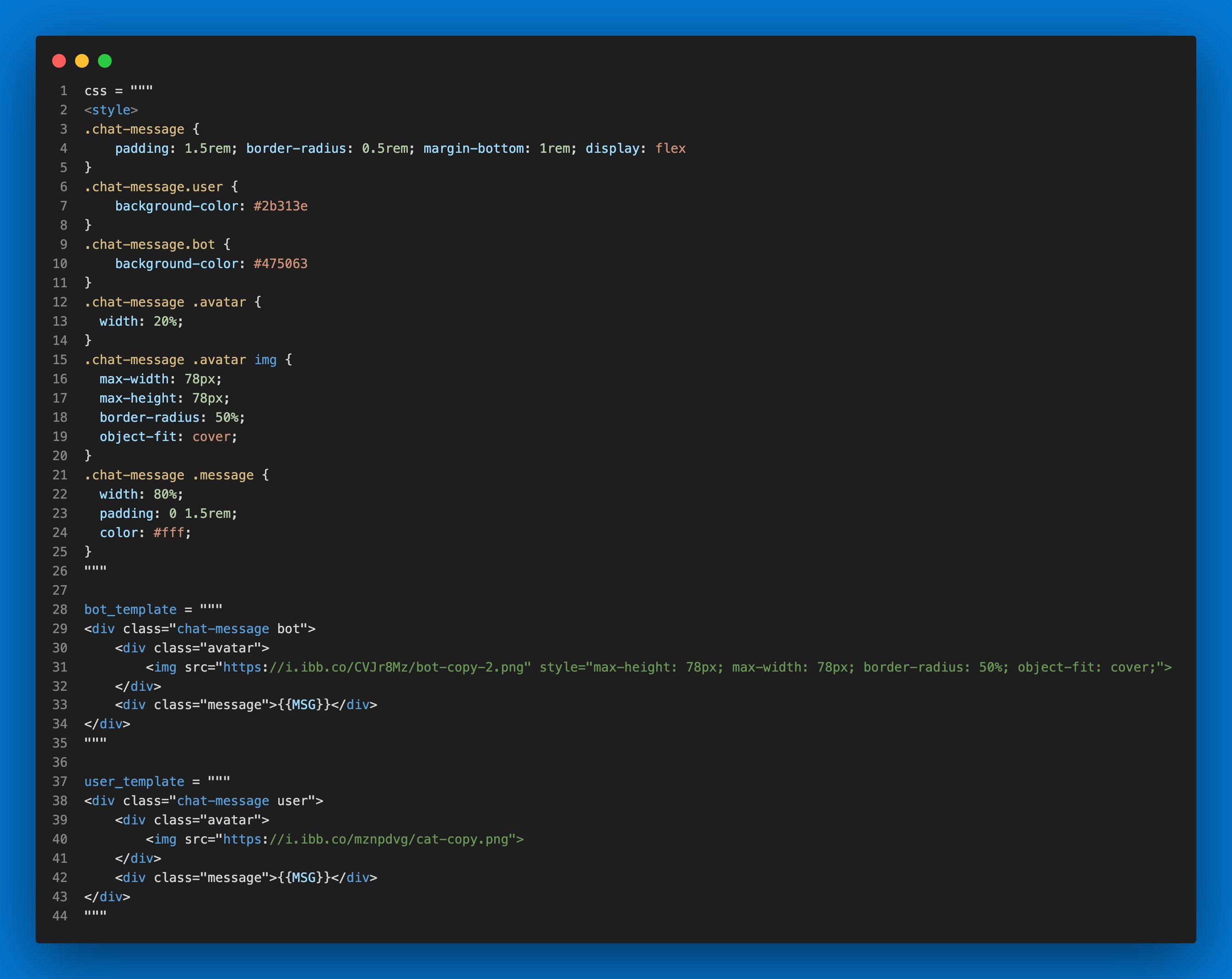Click the user_template variable name

coord(134,781)
